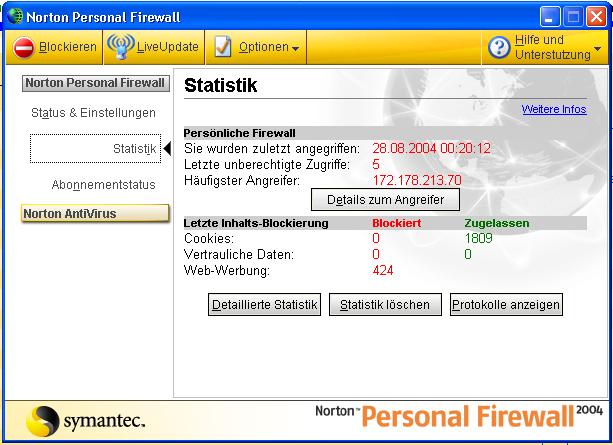Open the Optionen dropdown arrow
Screen dimensions: 613x445
[x=296, y=48]
